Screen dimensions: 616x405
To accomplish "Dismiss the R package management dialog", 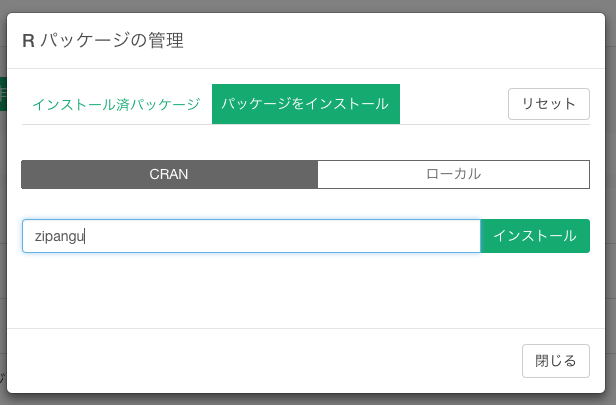I will click(556, 361).
